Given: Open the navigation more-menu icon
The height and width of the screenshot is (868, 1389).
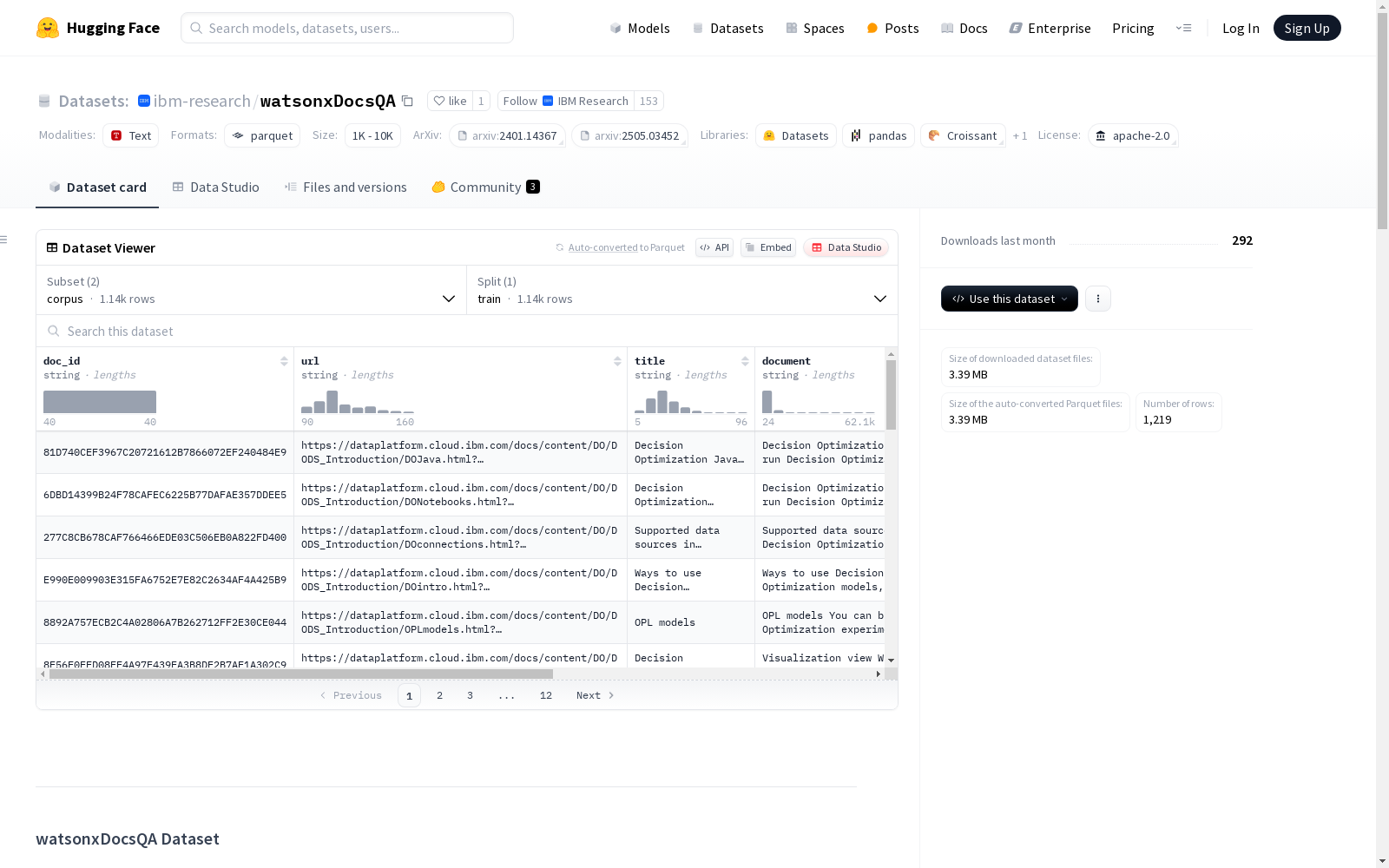Looking at the screenshot, I should point(1183,28).
